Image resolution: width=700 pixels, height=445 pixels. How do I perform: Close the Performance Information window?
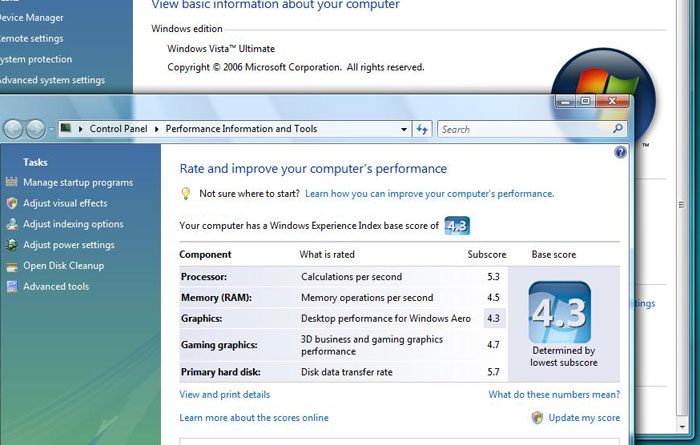[612, 101]
